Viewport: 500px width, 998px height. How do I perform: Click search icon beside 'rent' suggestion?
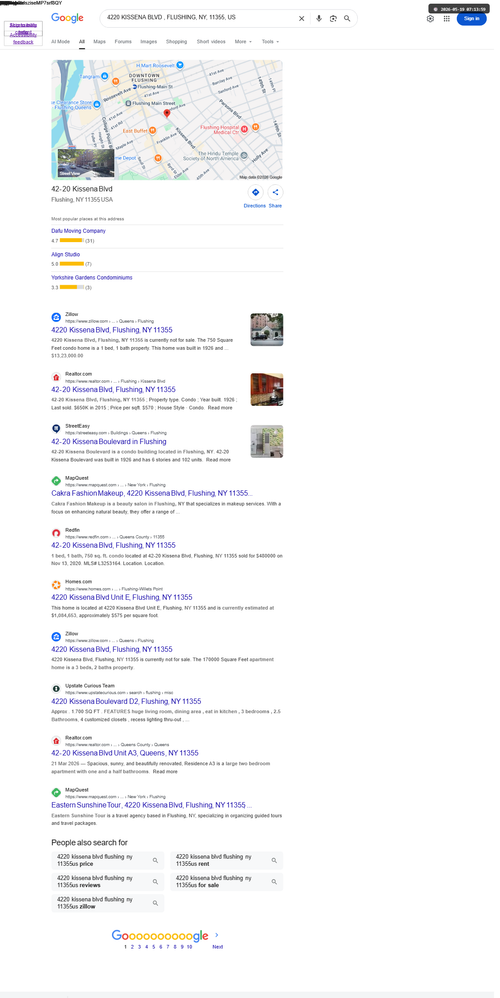[x=274, y=860]
